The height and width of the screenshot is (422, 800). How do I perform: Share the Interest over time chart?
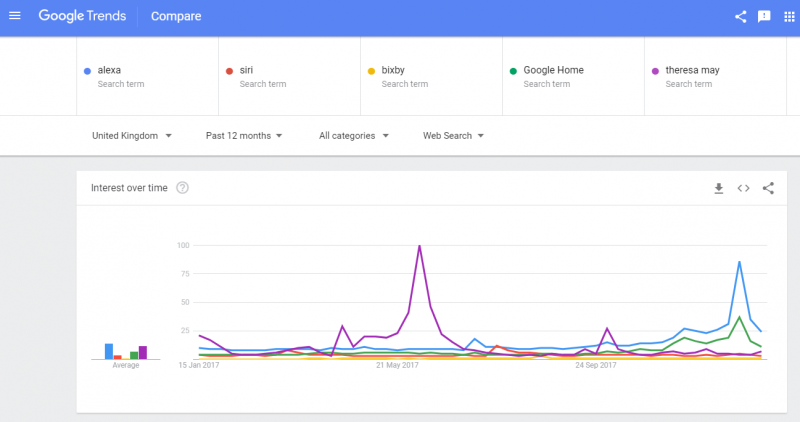pos(768,188)
